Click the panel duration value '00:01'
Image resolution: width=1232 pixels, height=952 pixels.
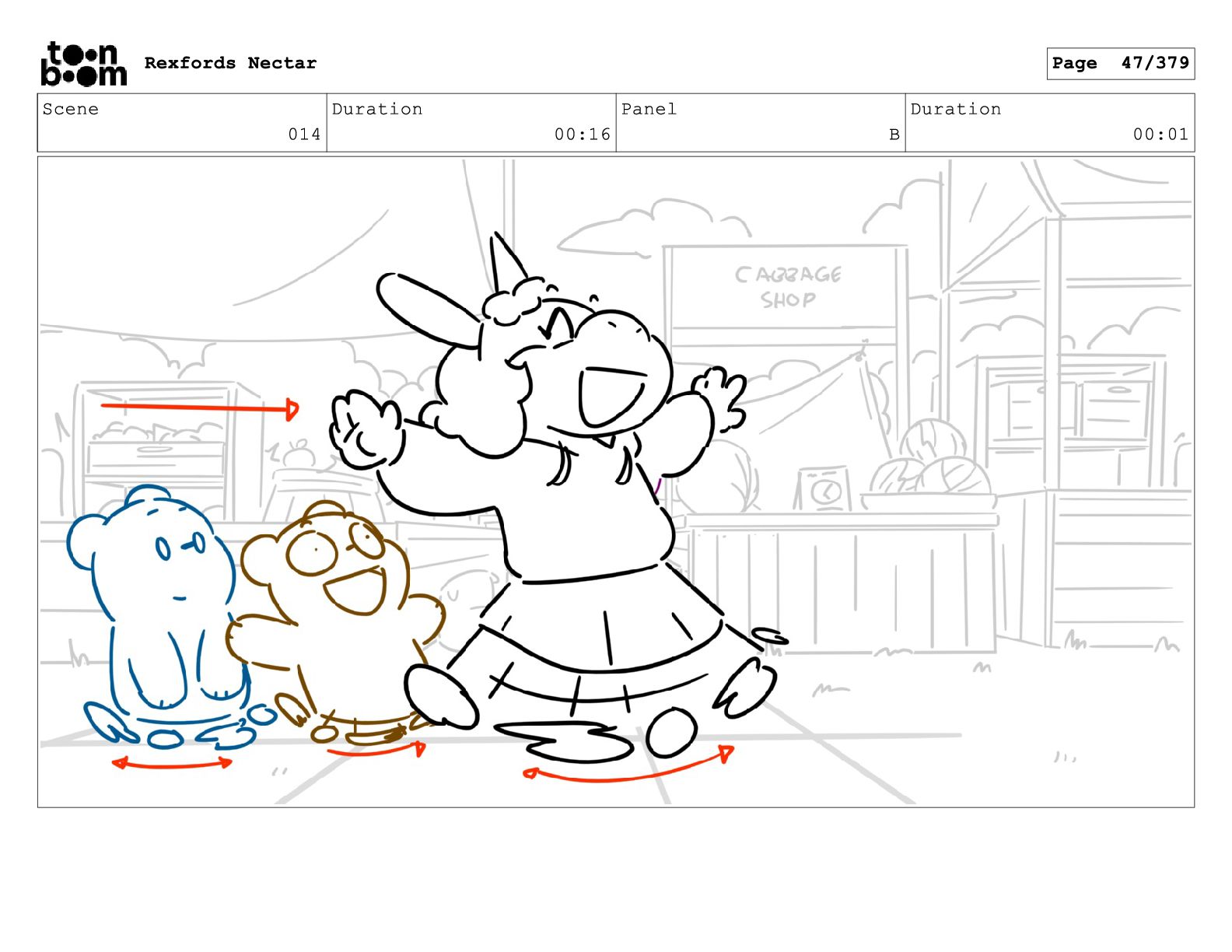click(1160, 134)
